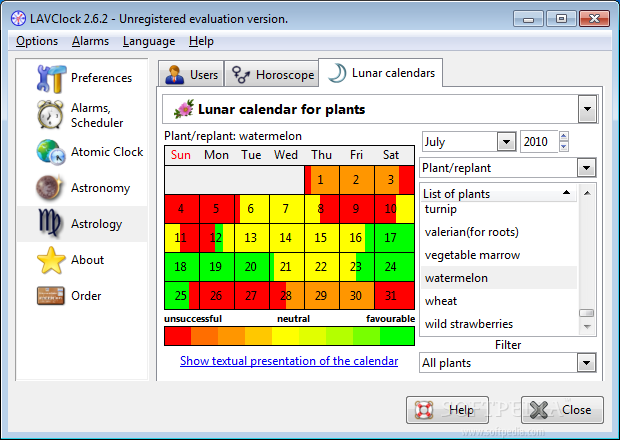This screenshot has height=440, width=620.
Task: Click the yellow neutral legend swatch
Action: click(285, 336)
